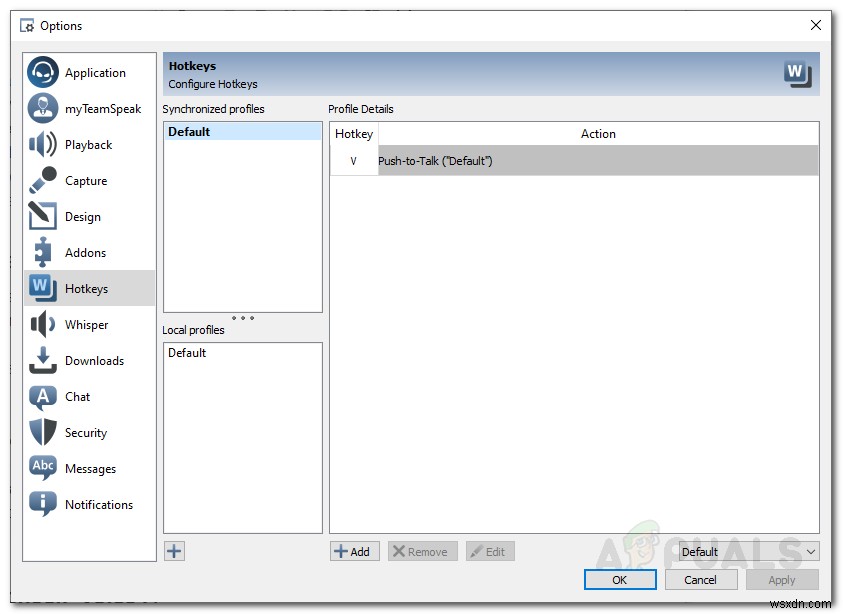Expand the synchronized profiles divider
The height and width of the screenshot is (614, 843).
241,318
